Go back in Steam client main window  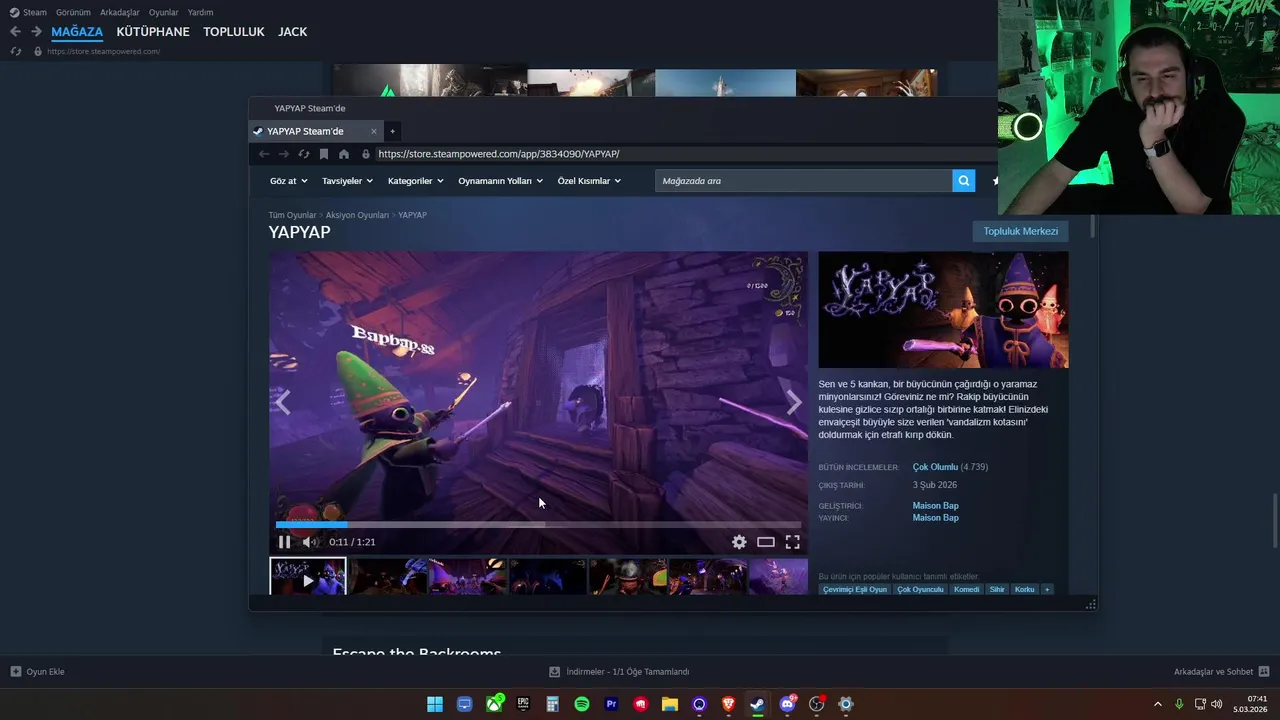(15, 32)
